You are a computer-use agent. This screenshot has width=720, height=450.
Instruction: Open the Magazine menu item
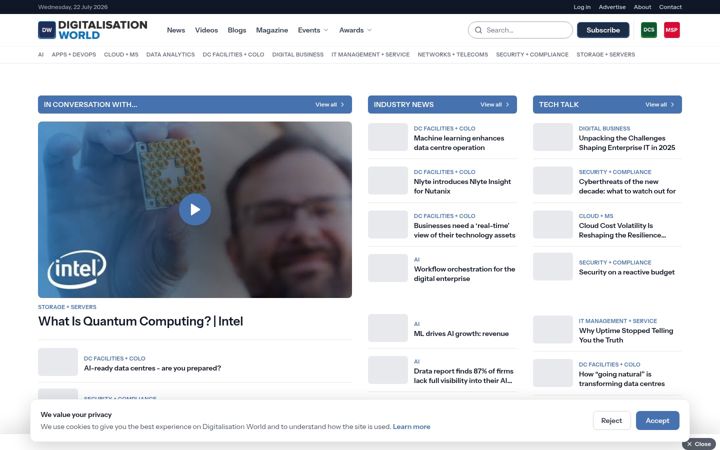tap(272, 30)
